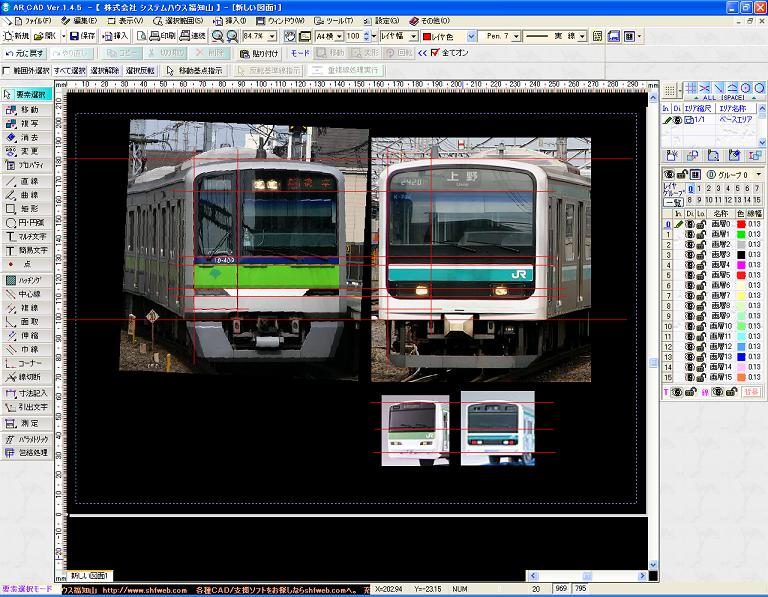Image resolution: width=768 pixels, height=597 pixels.
Task: Toggle the 全てオン checkbox
Action: [435, 52]
